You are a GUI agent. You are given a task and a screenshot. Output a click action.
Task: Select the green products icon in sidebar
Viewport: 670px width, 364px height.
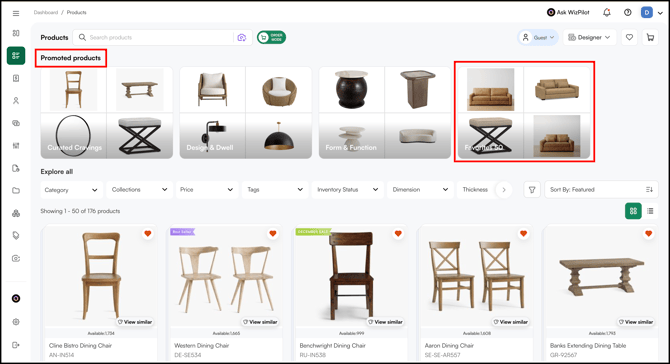coord(16,56)
